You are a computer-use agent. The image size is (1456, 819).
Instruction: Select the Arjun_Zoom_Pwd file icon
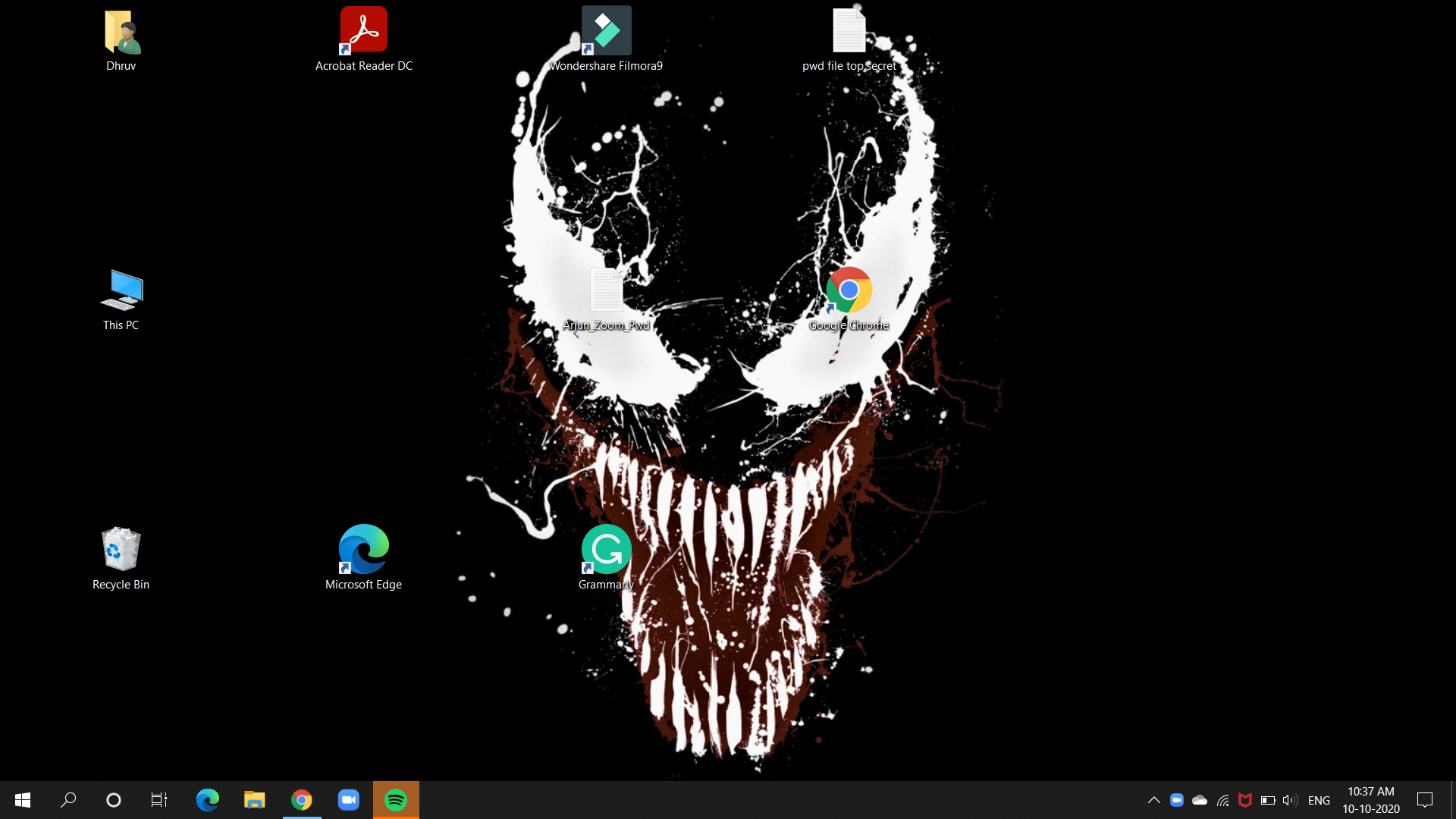[x=607, y=290]
